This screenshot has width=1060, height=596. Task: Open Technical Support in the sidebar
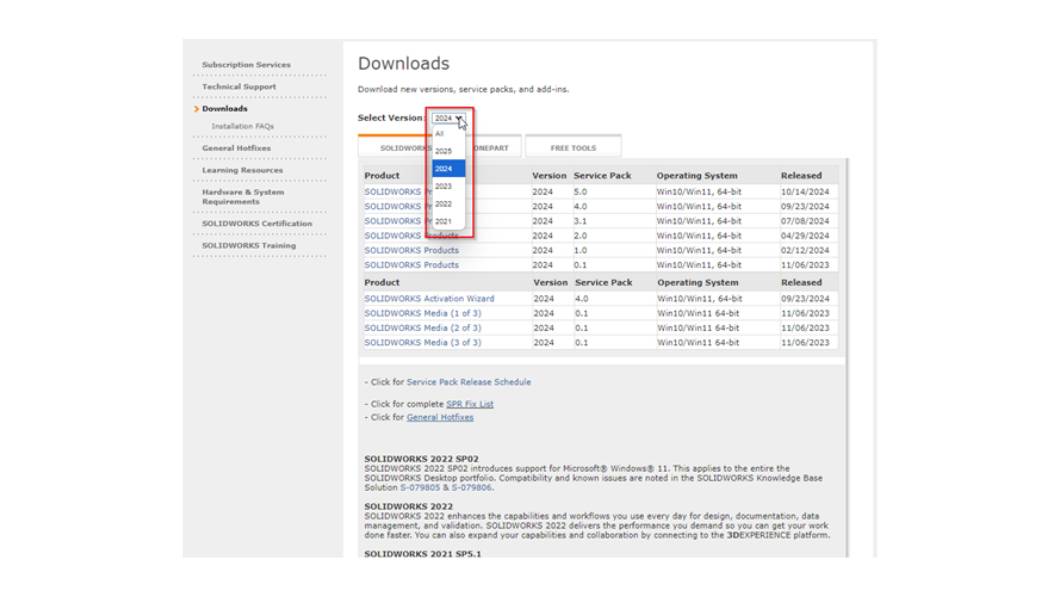239,87
